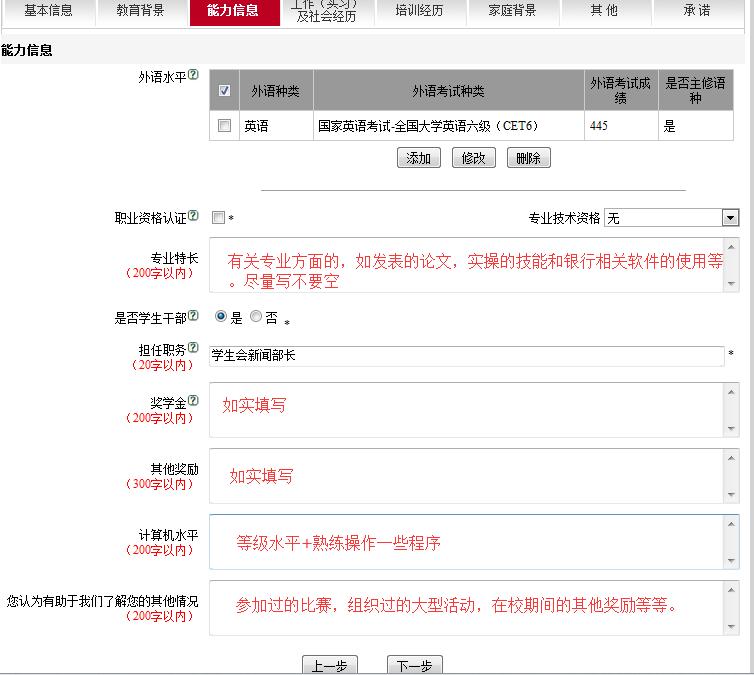Click up arrow of 奖学金 scrollbar
This screenshot has width=754, height=675.
point(731,392)
